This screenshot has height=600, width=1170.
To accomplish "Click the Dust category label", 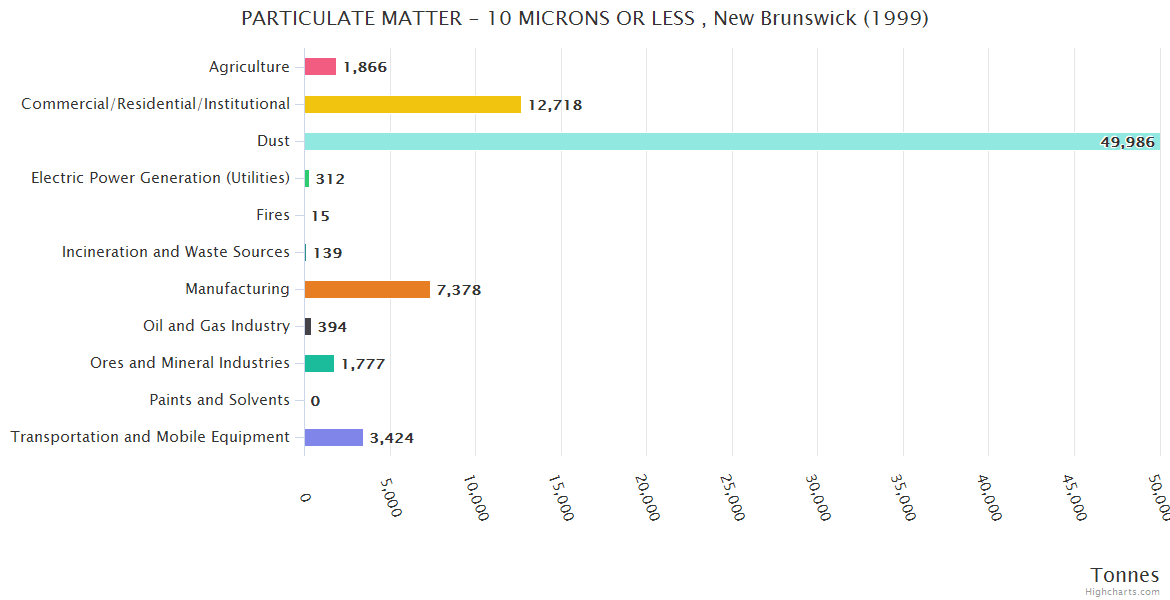I will [x=273, y=141].
